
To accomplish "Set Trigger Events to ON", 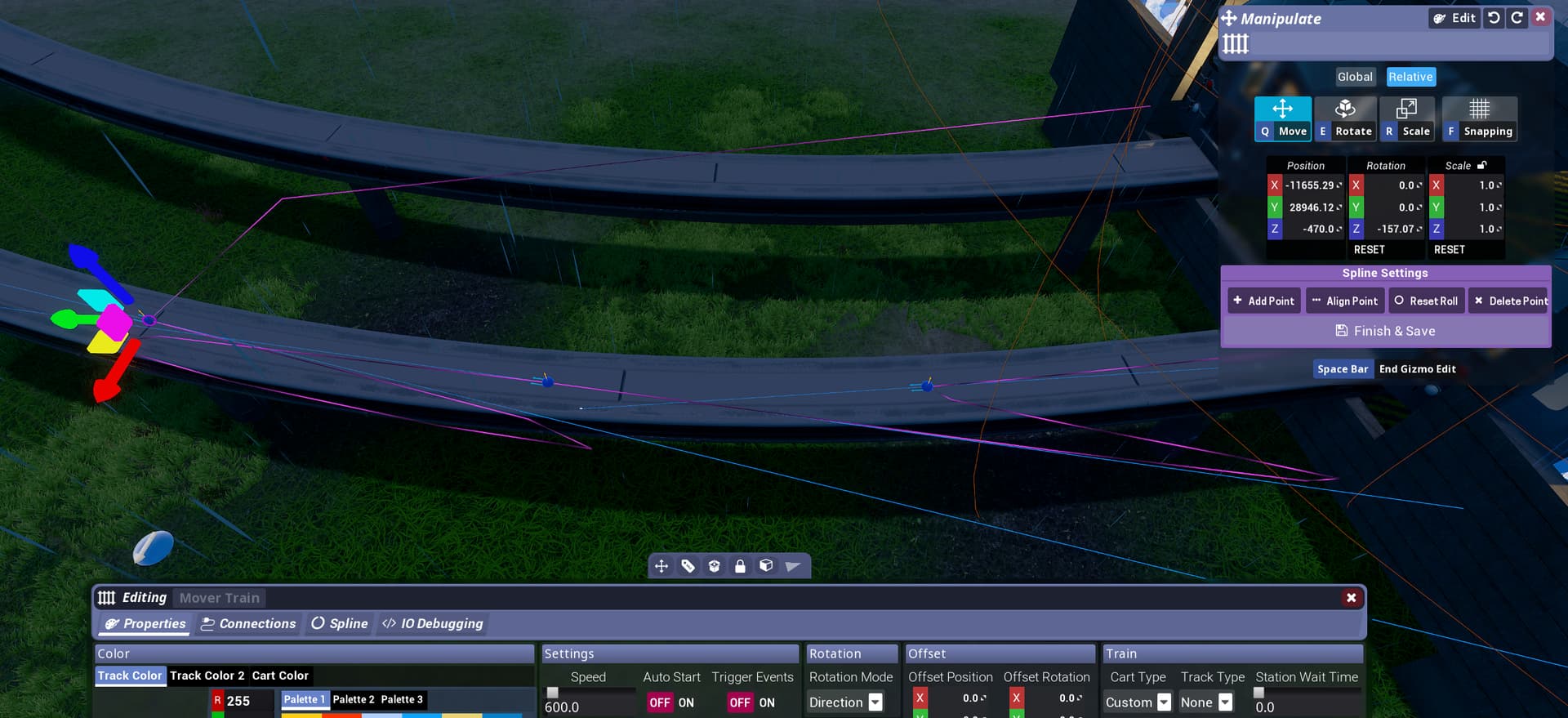I will coord(767,702).
